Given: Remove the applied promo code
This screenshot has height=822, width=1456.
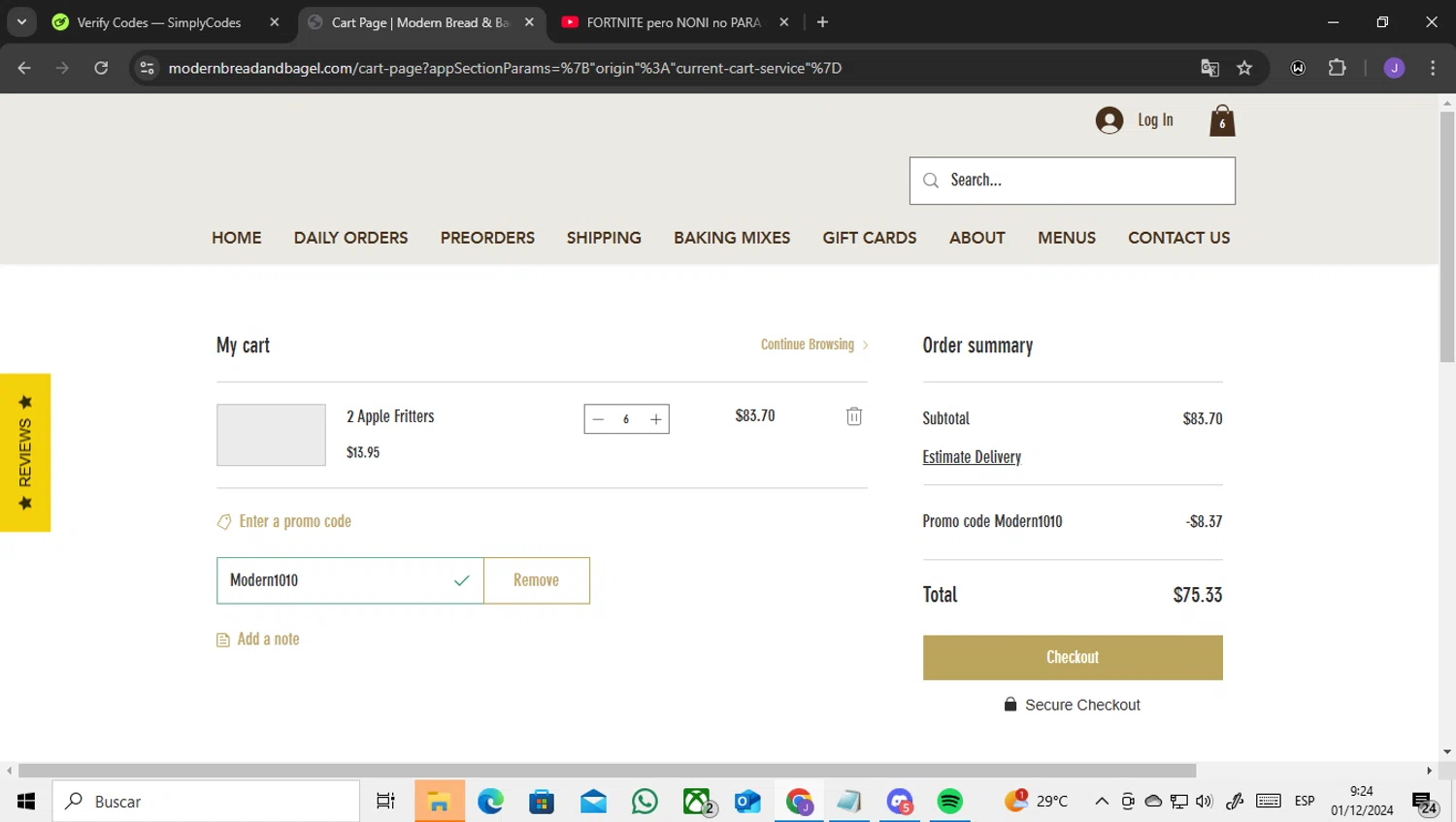Looking at the screenshot, I should click(x=537, y=580).
